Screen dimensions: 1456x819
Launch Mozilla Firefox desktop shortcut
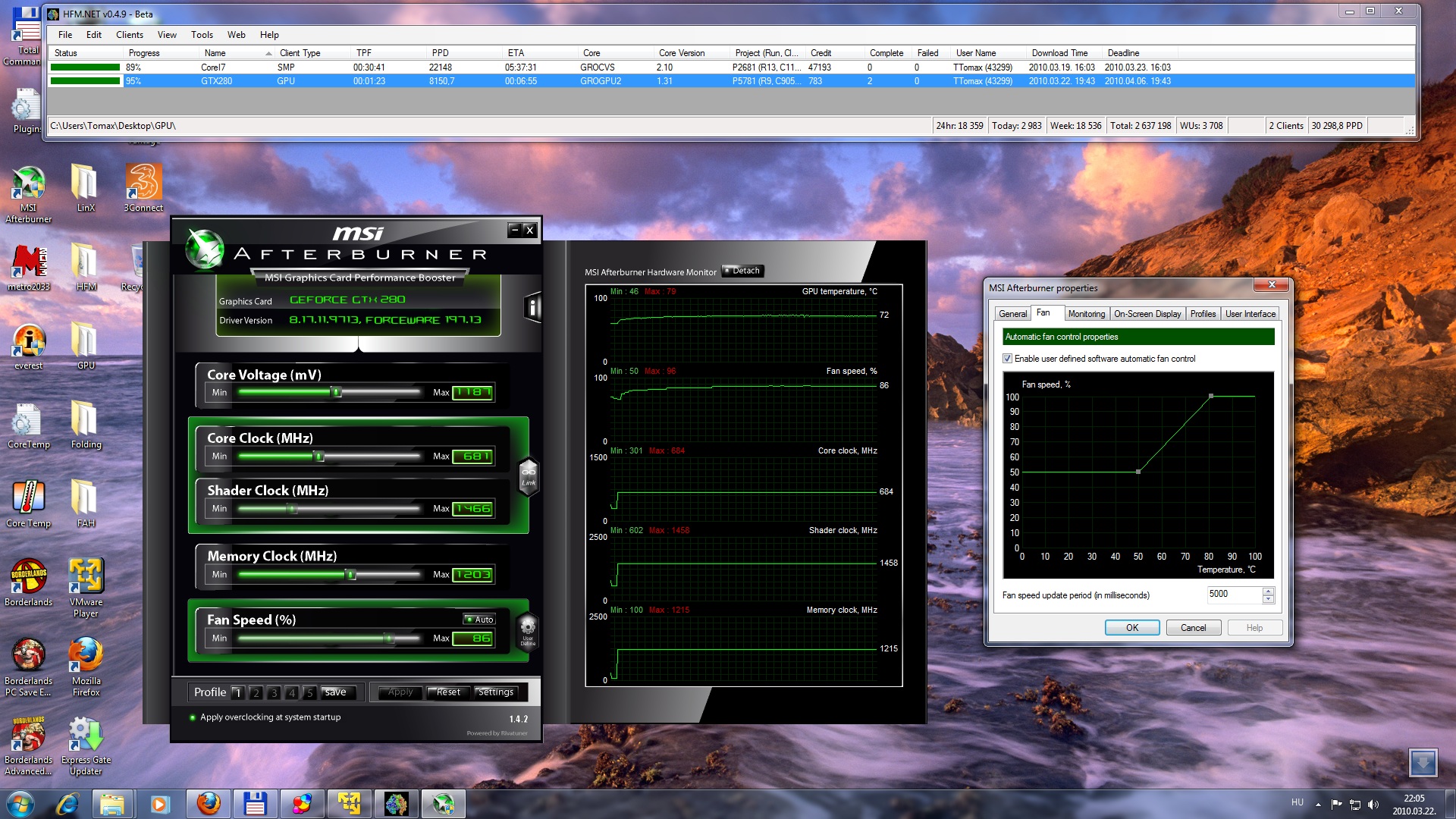click(85, 667)
